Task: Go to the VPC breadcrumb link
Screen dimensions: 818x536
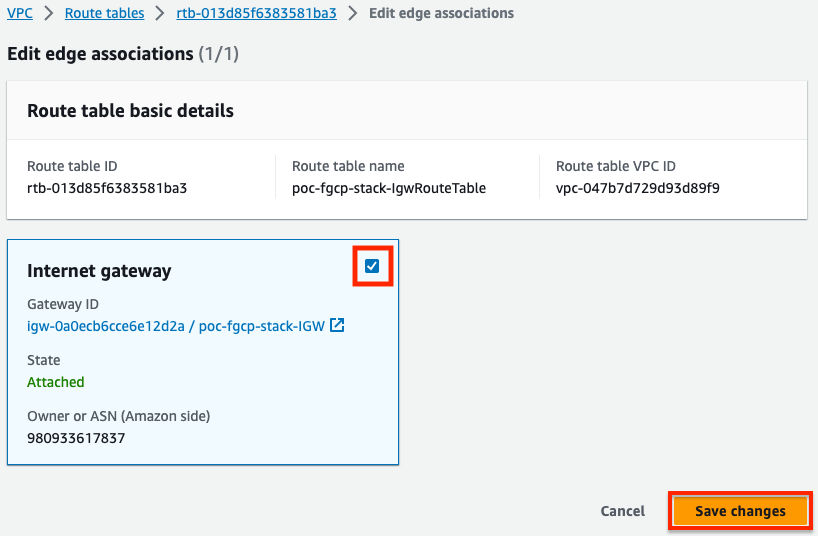Action: click(x=20, y=13)
